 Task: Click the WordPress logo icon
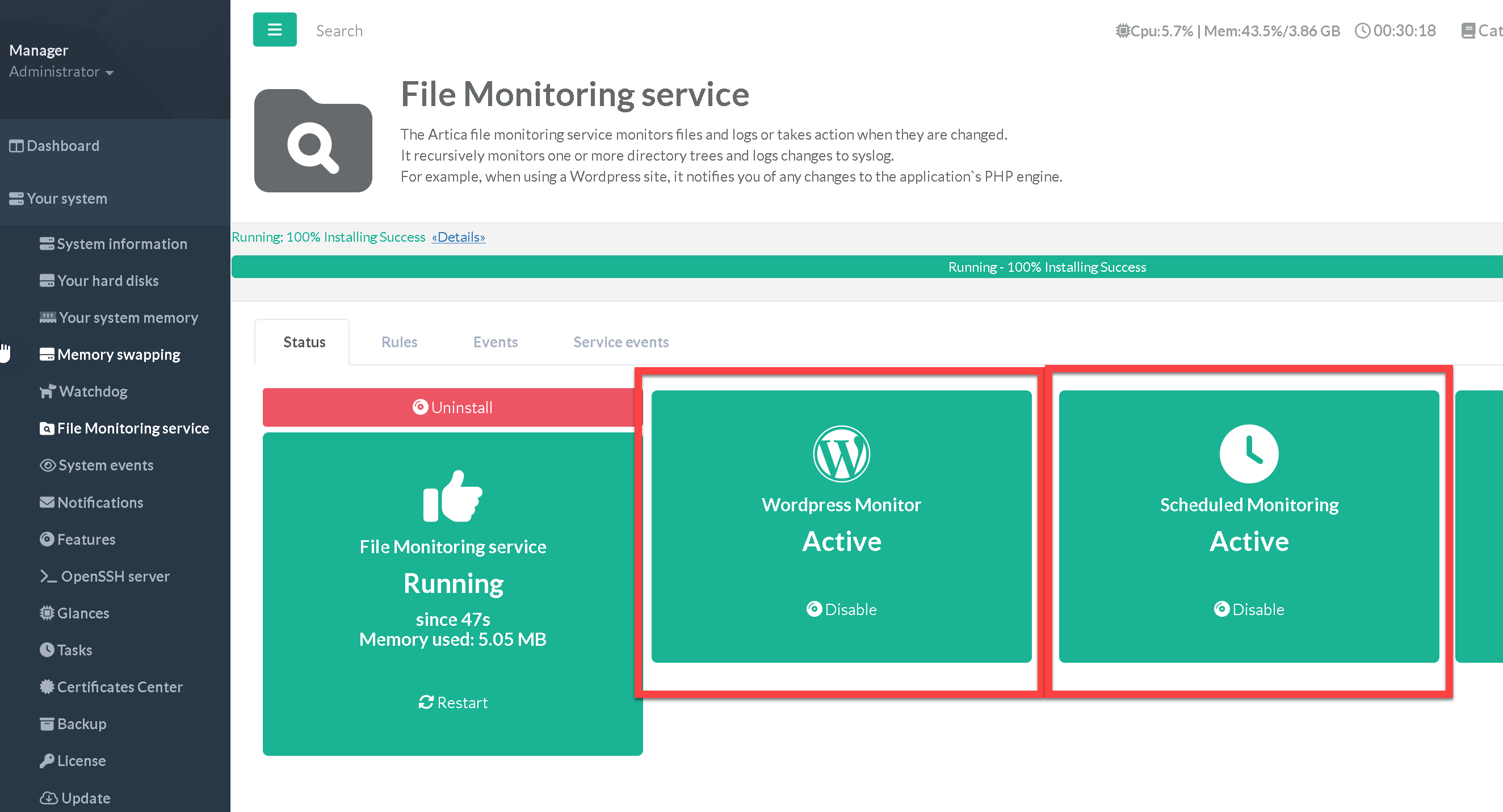(x=841, y=454)
